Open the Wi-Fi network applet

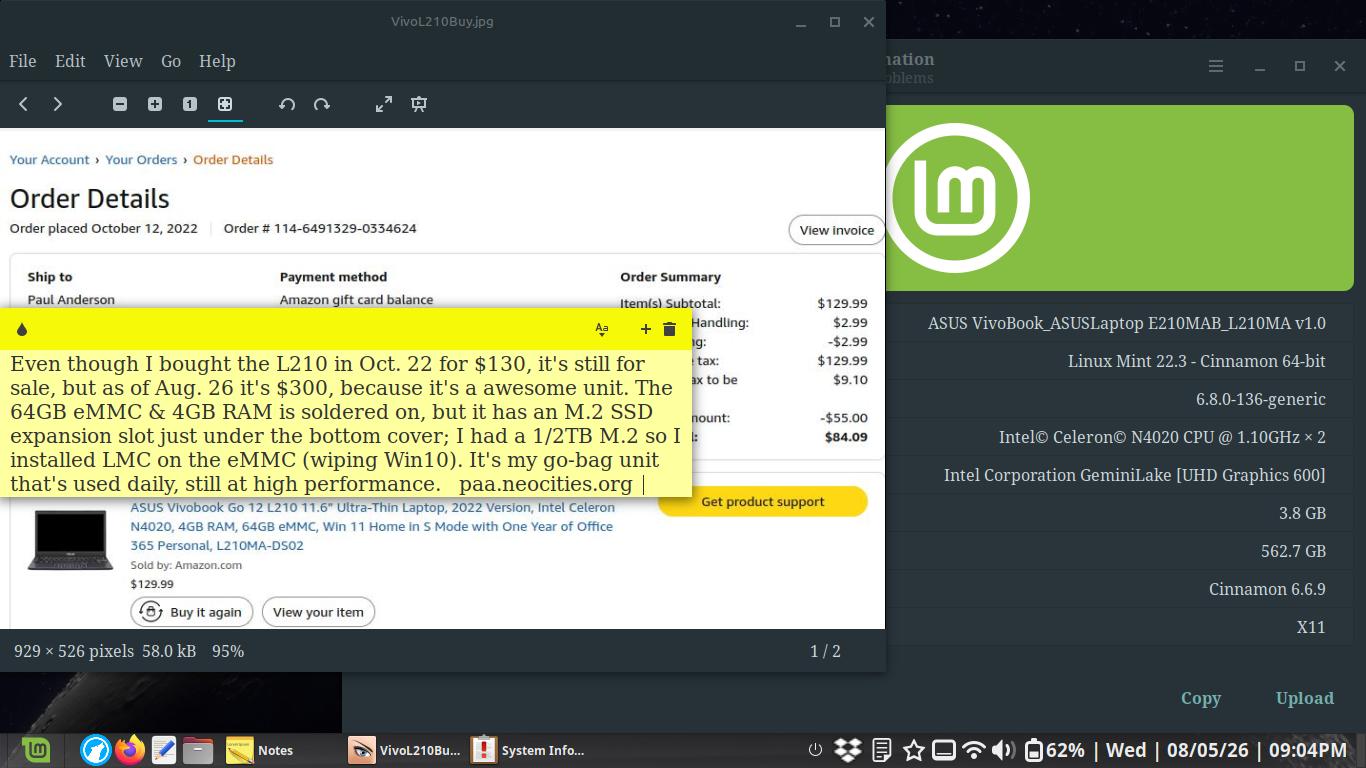pyautogui.click(x=973, y=750)
